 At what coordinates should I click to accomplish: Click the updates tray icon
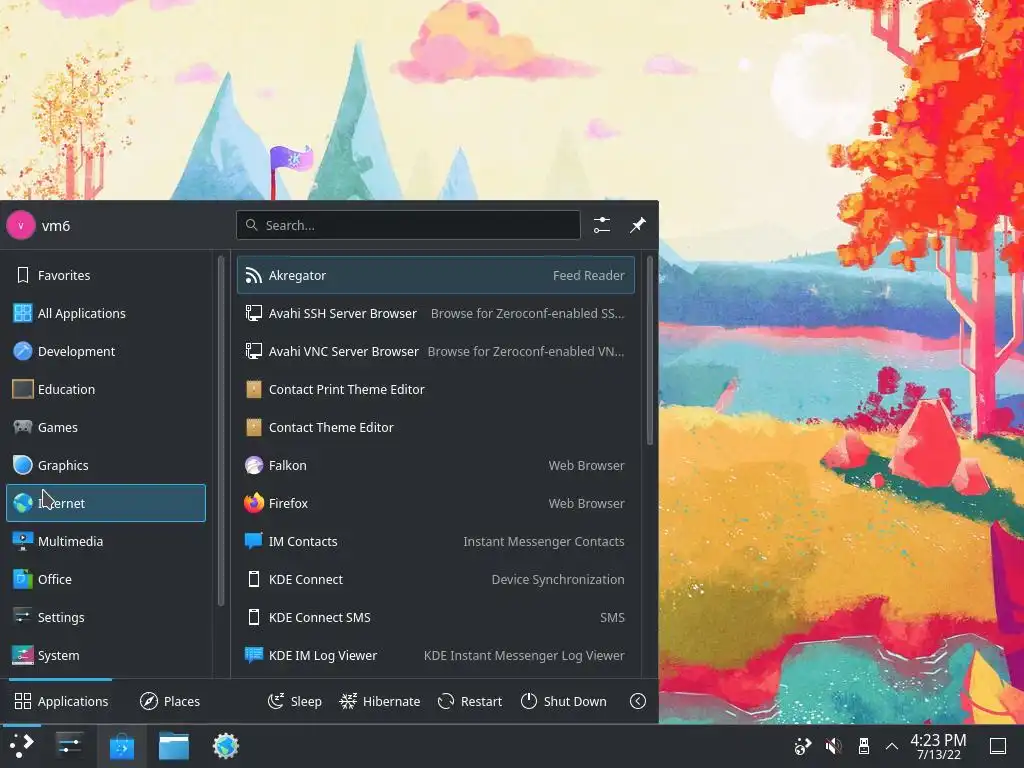(x=803, y=746)
